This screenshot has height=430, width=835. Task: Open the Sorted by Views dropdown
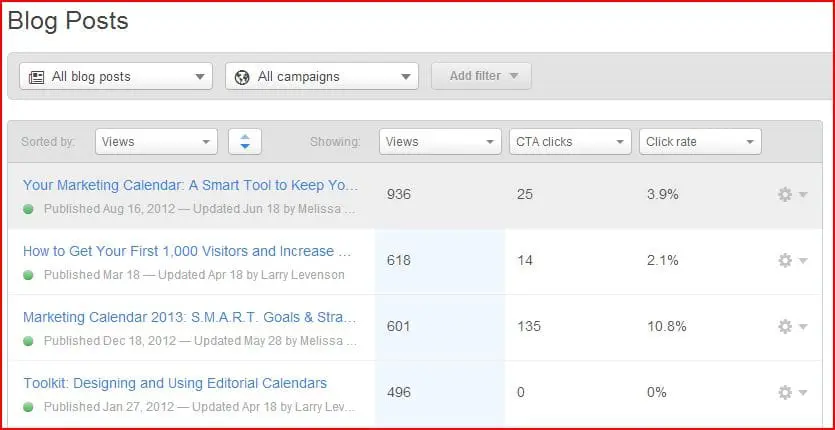click(156, 142)
